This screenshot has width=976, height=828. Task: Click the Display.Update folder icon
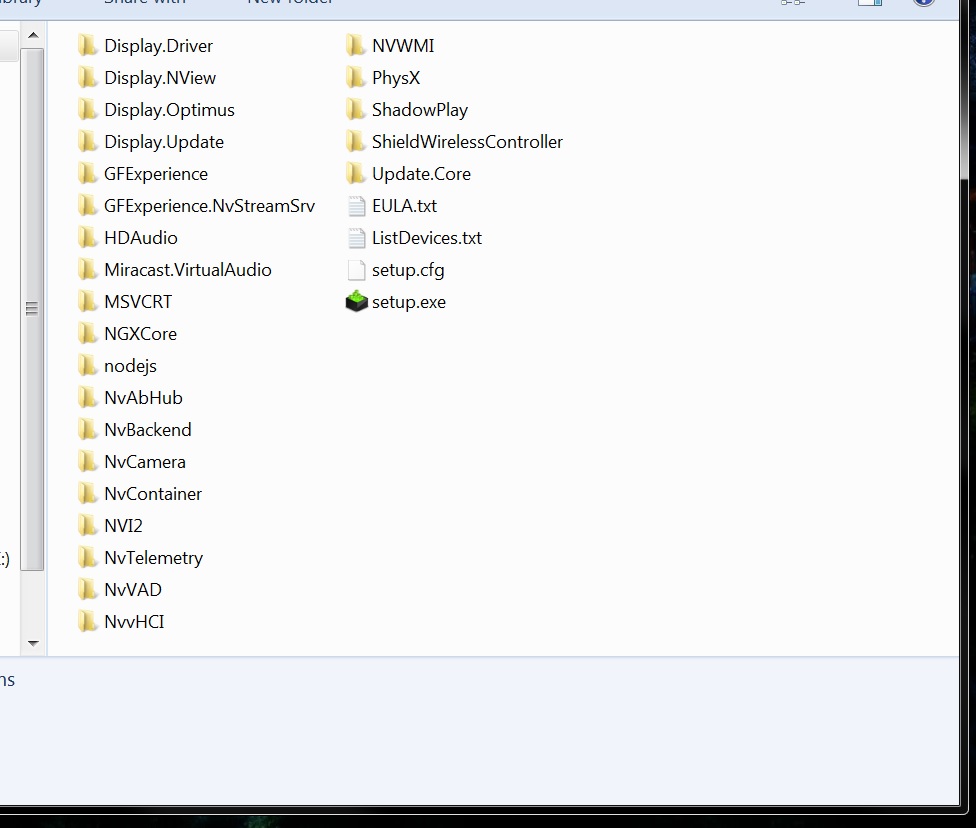click(88, 142)
